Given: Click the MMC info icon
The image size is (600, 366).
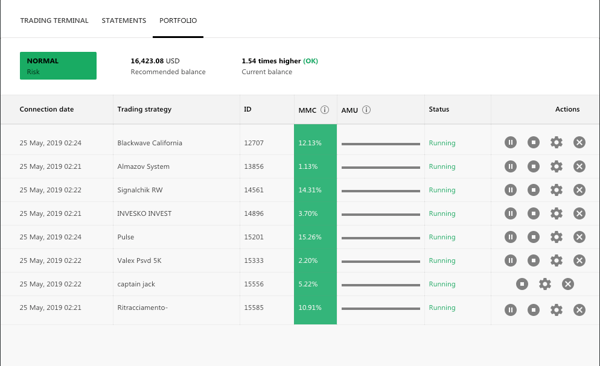Looking at the screenshot, I should click(324, 110).
